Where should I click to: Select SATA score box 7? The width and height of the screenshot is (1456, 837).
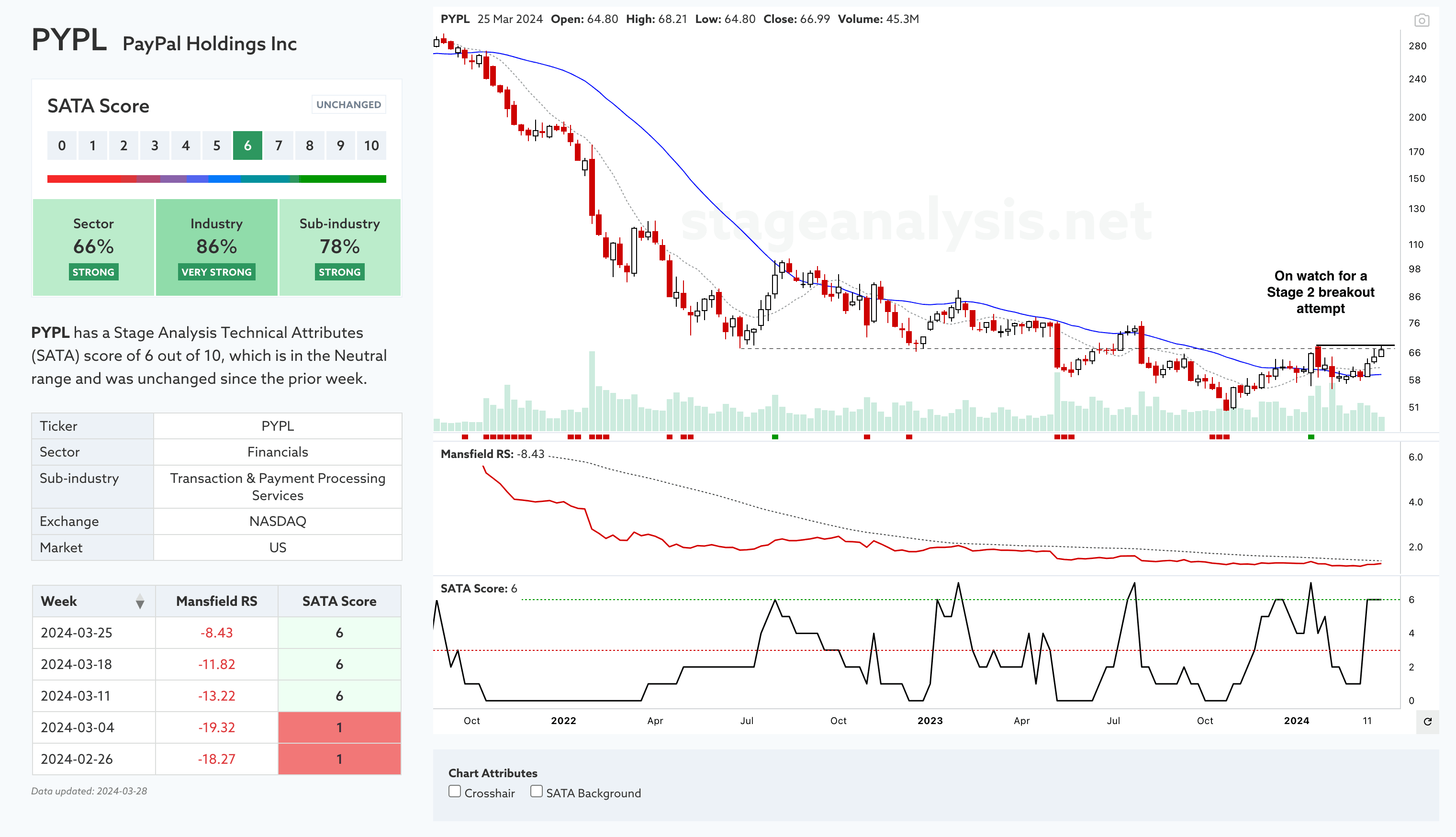(279, 145)
